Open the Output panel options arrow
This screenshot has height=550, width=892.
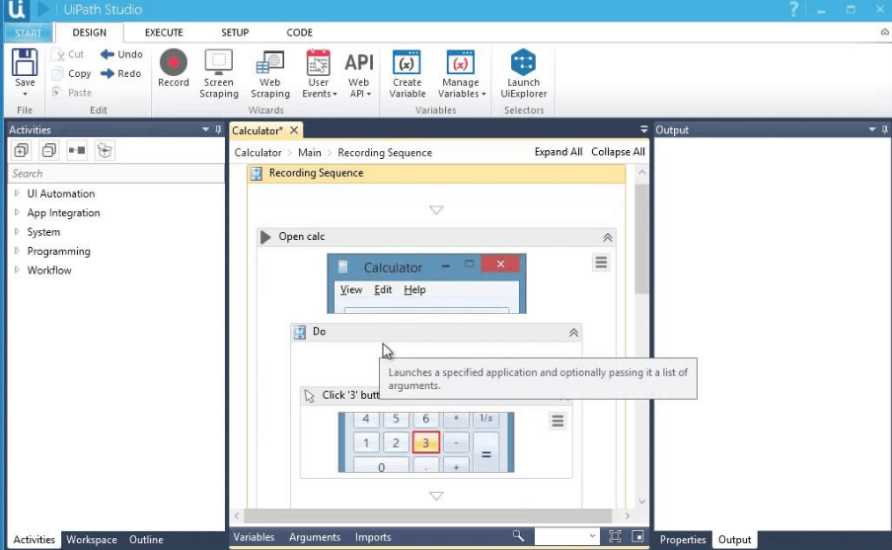pyautogui.click(x=872, y=130)
